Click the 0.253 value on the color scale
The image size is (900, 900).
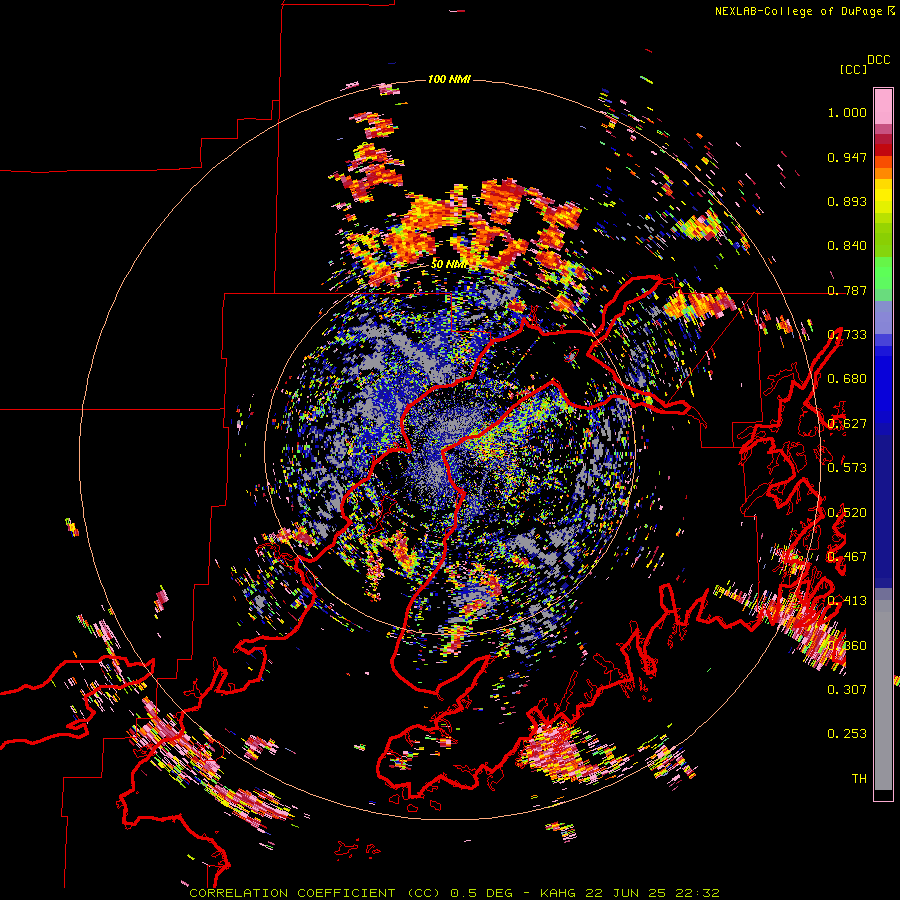point(847,734)
